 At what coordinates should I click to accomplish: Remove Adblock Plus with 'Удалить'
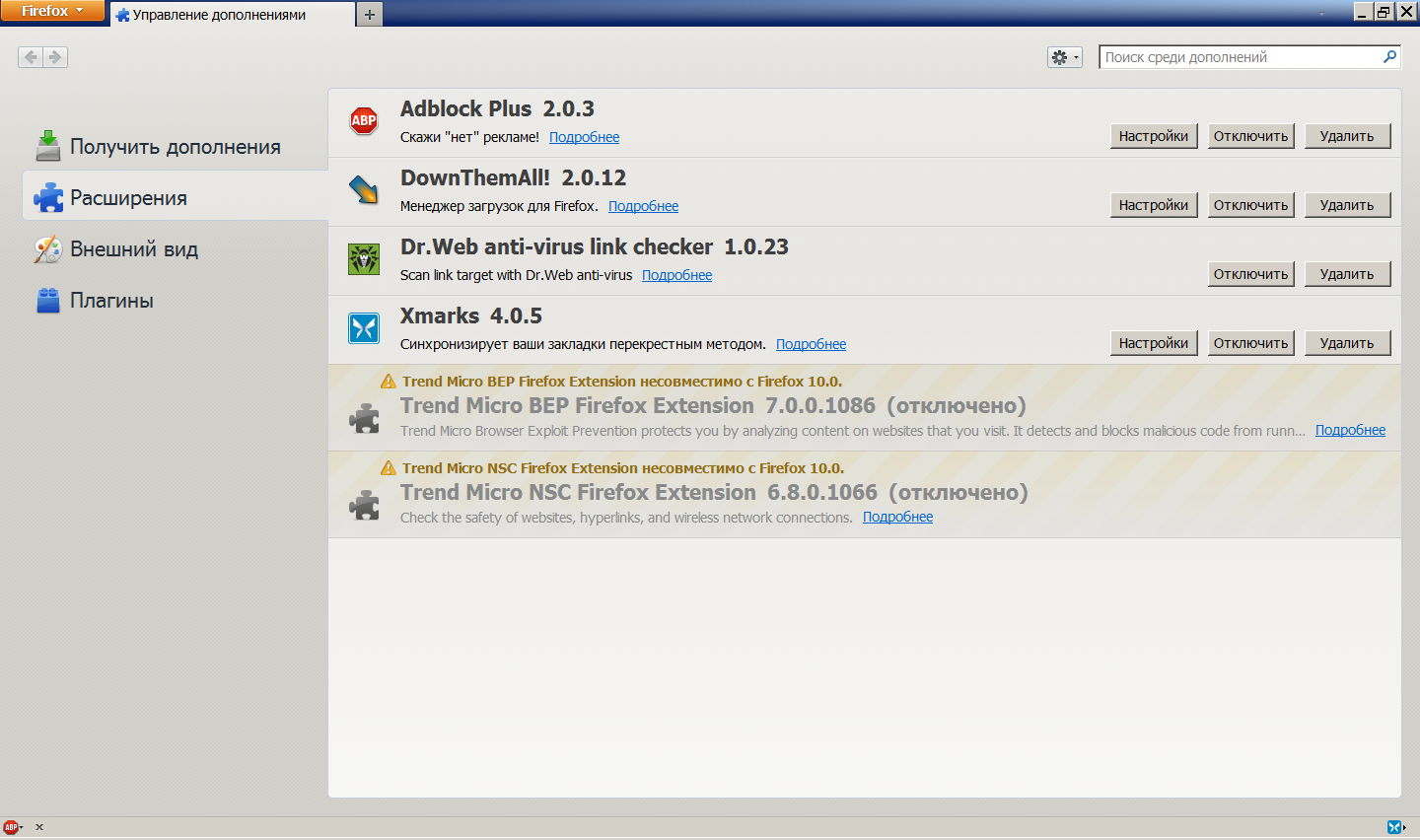pos(1347,136)
